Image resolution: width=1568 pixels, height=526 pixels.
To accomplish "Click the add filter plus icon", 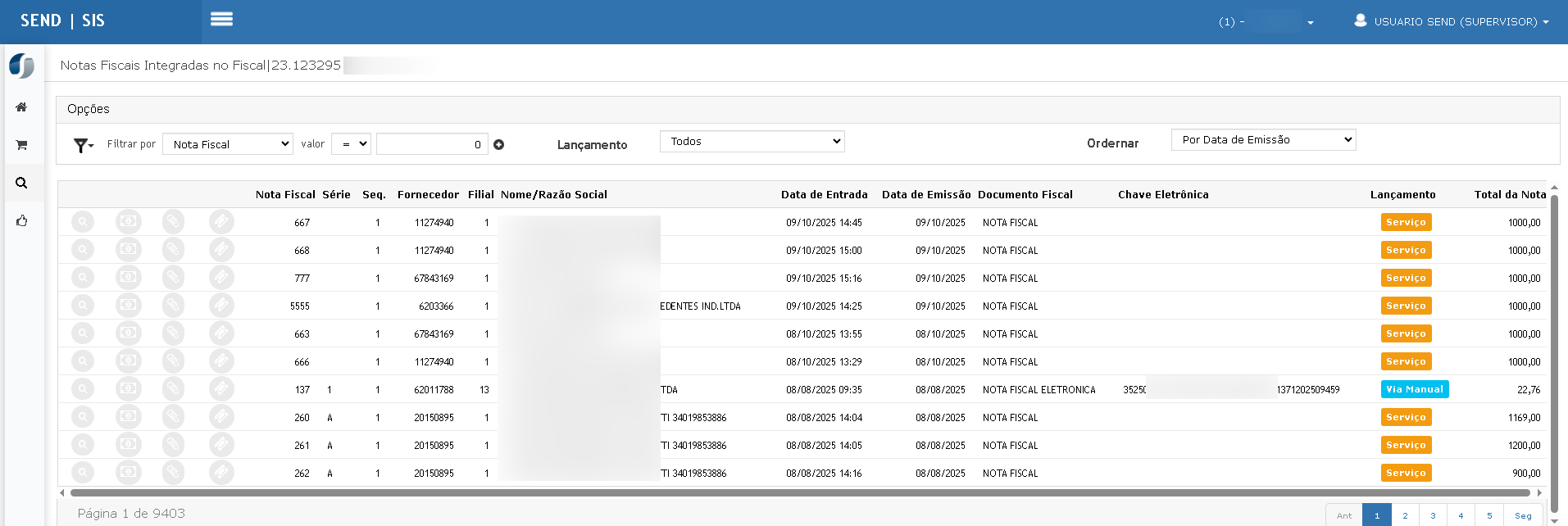I will (498, 145).
